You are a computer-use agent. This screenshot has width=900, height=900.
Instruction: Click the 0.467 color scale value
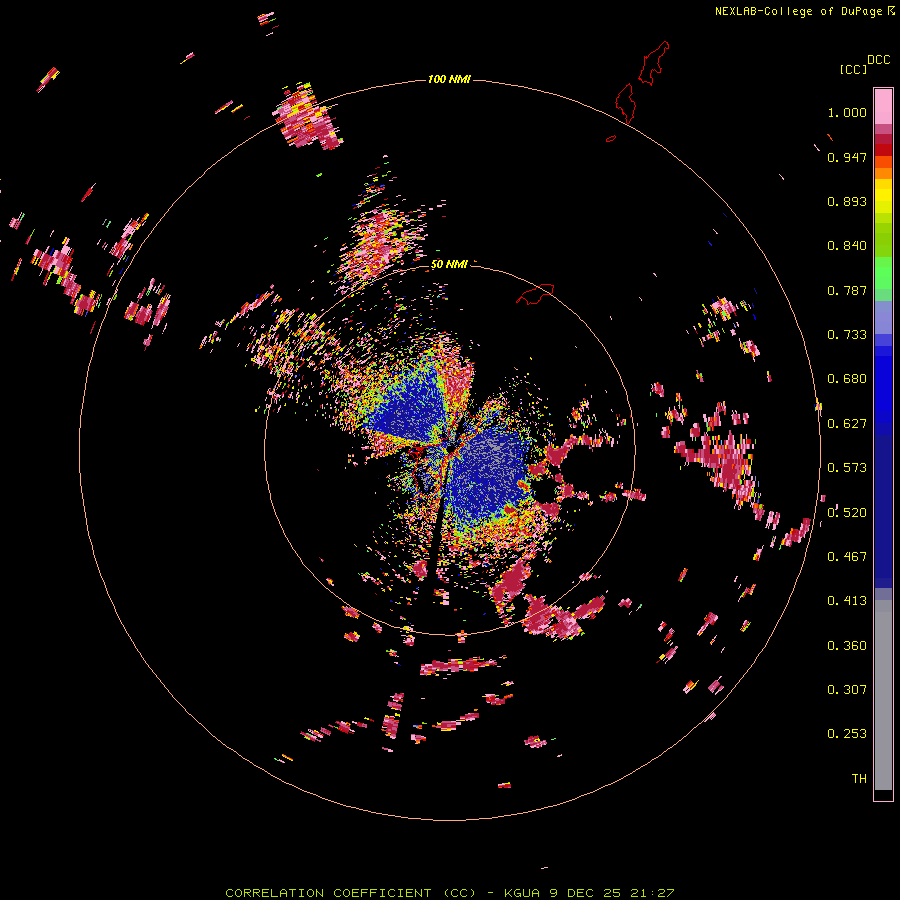pos(847,557)
